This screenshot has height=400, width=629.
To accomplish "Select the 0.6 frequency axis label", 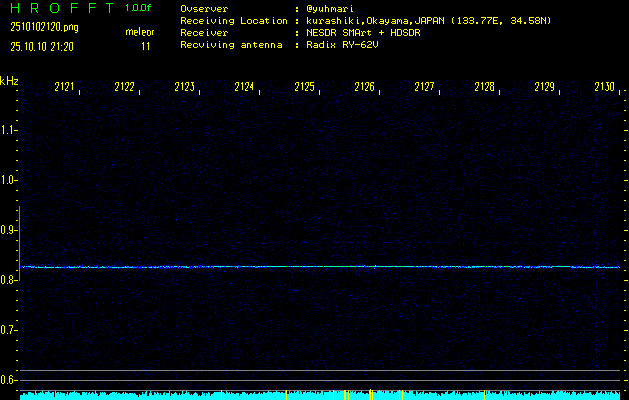I will tap(9, 380).
